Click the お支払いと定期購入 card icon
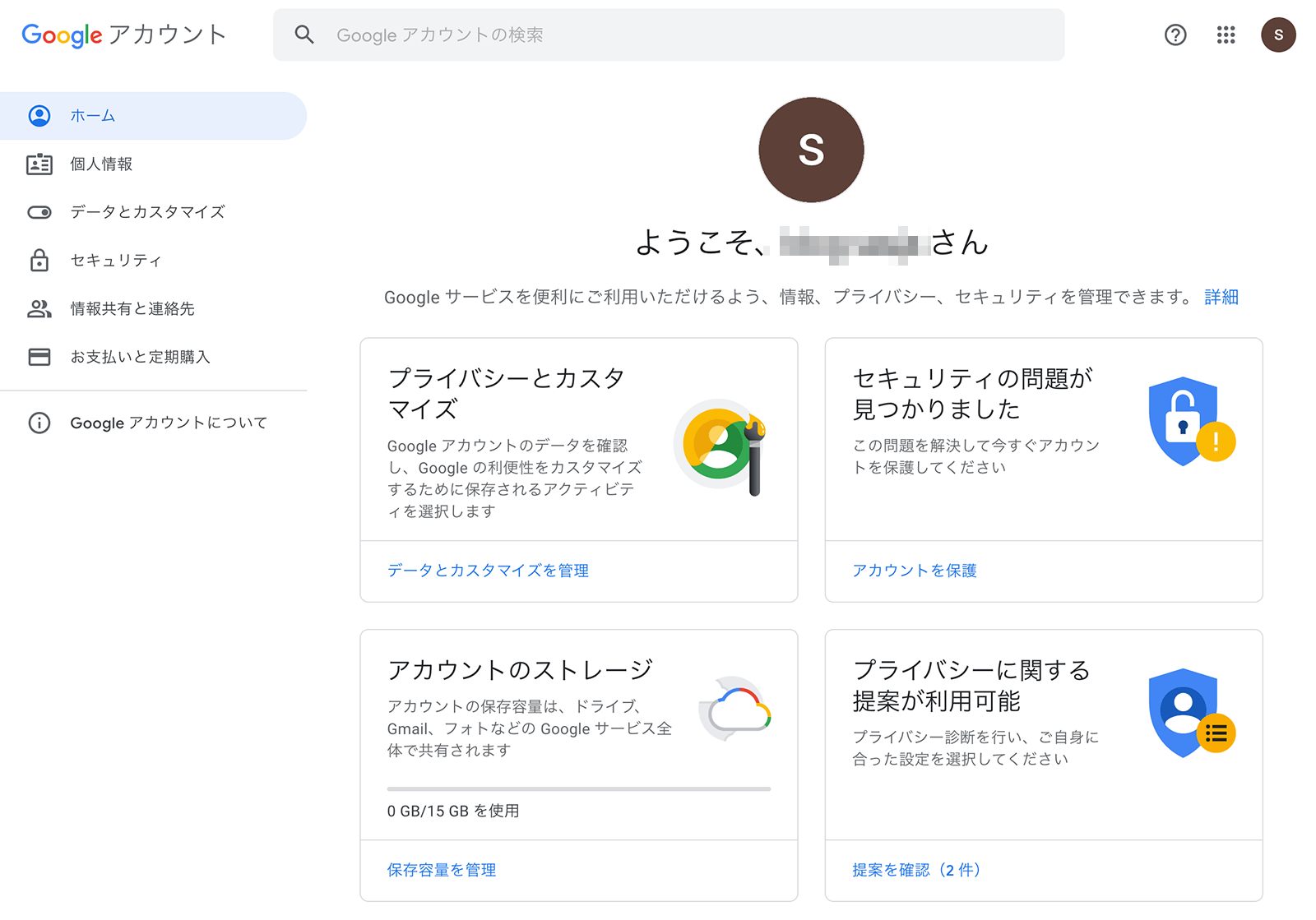The height and width of the screenshot is (920, 1316). click(x=39, y=357)
